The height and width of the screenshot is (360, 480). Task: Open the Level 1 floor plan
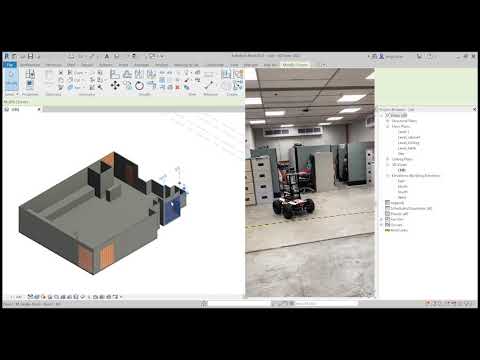click(x=403, y=132)
